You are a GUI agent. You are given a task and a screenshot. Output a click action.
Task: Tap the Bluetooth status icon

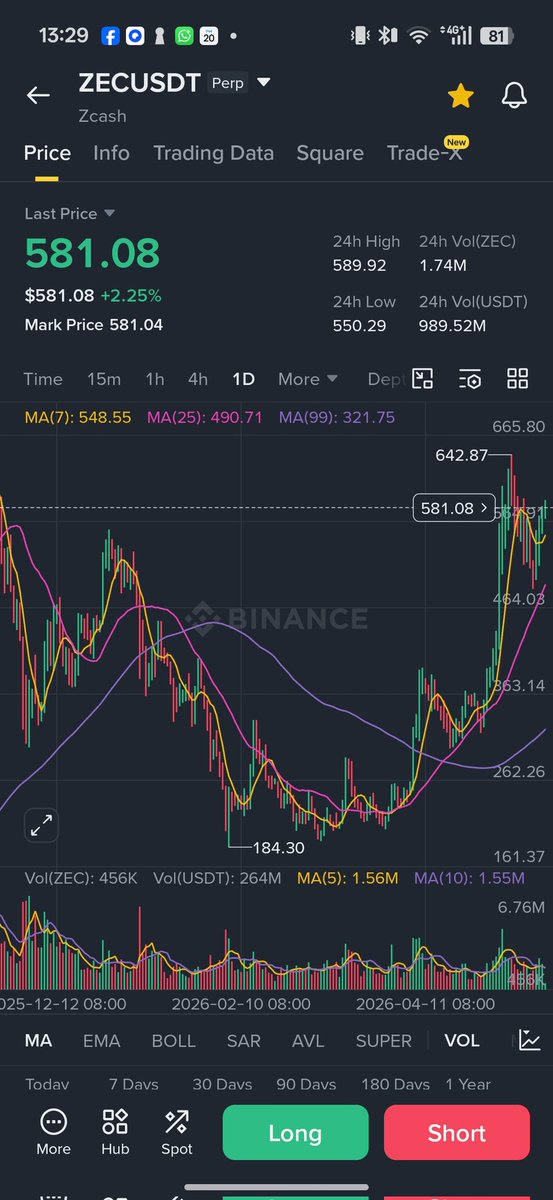(387, 35)
